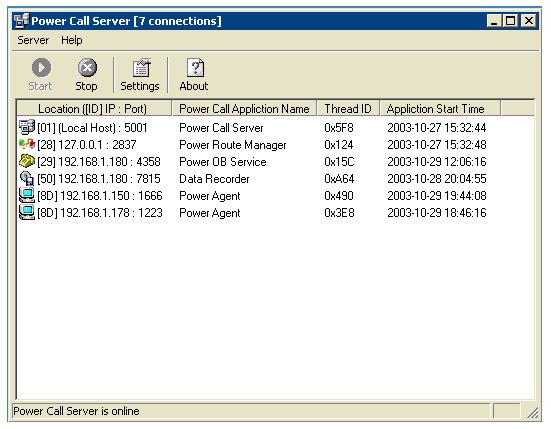Open the Server menu
Screen dimensions: 551x429
tap(33, 40)
